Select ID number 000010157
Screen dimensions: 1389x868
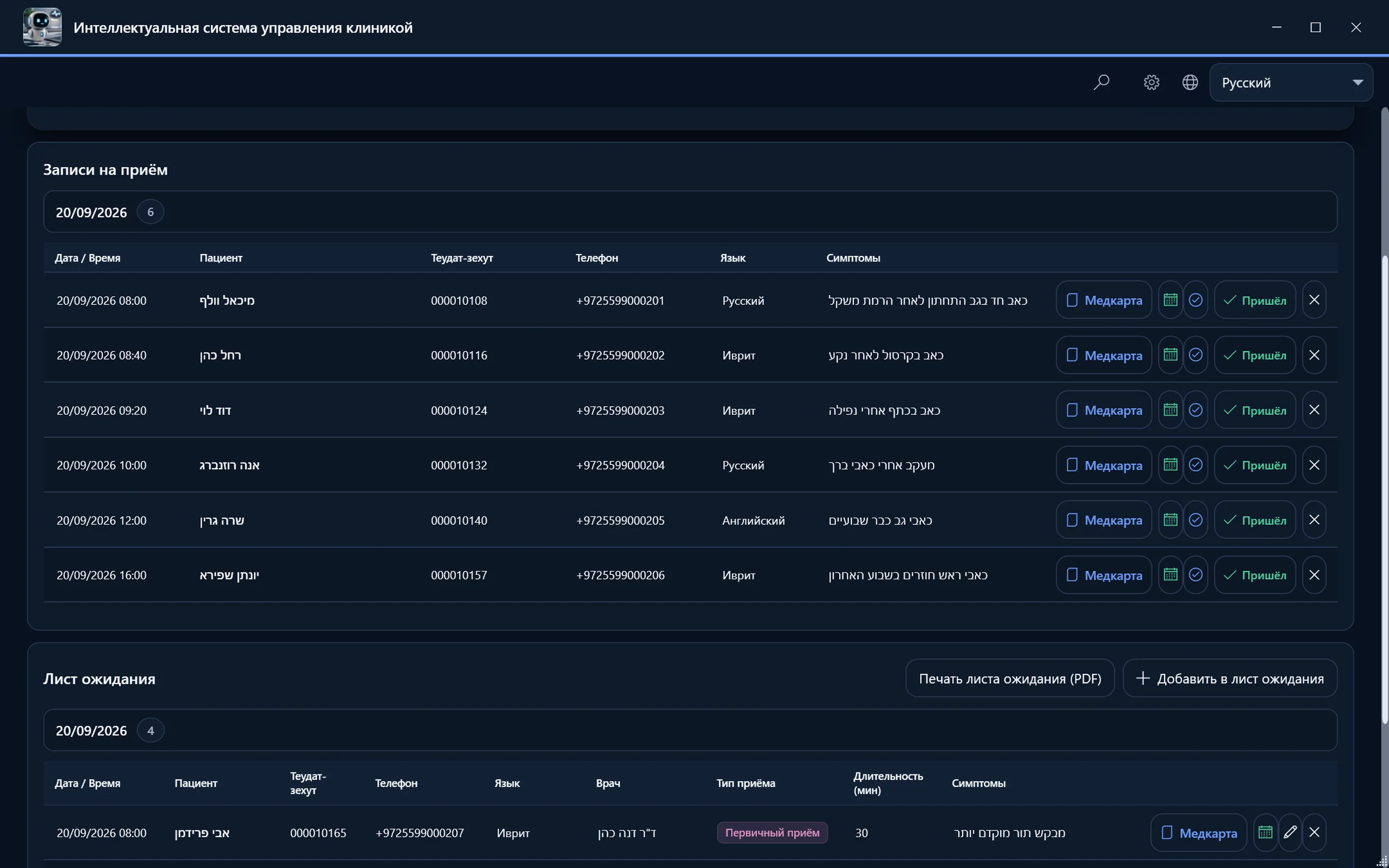[x=459, y=575]
